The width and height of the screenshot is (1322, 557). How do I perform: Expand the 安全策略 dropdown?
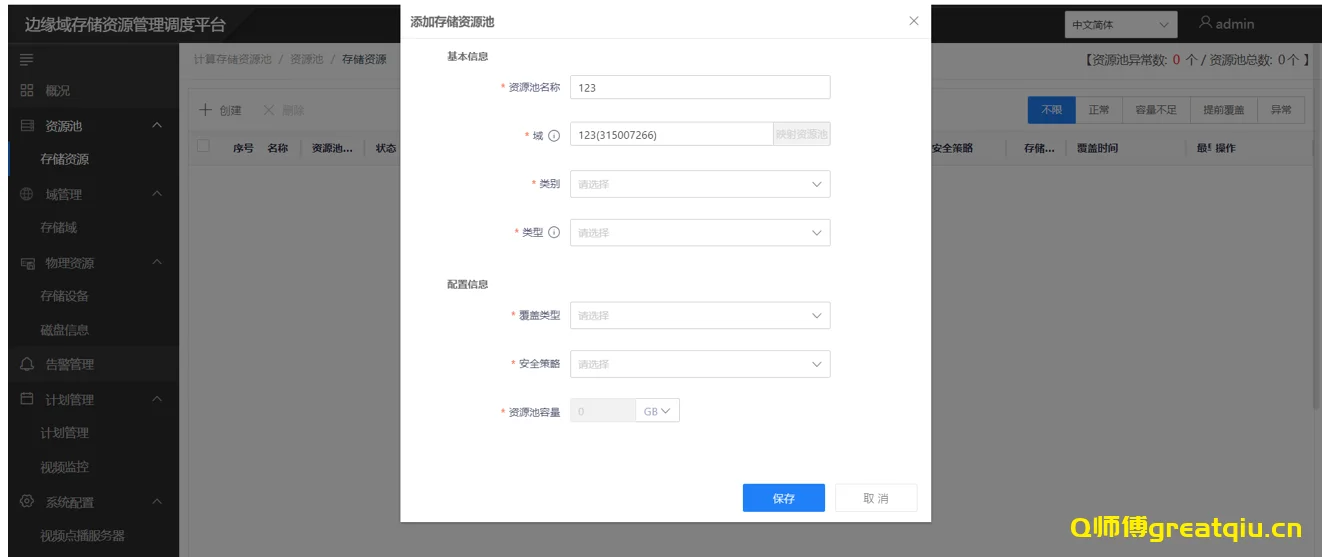[x=699, y=364]
